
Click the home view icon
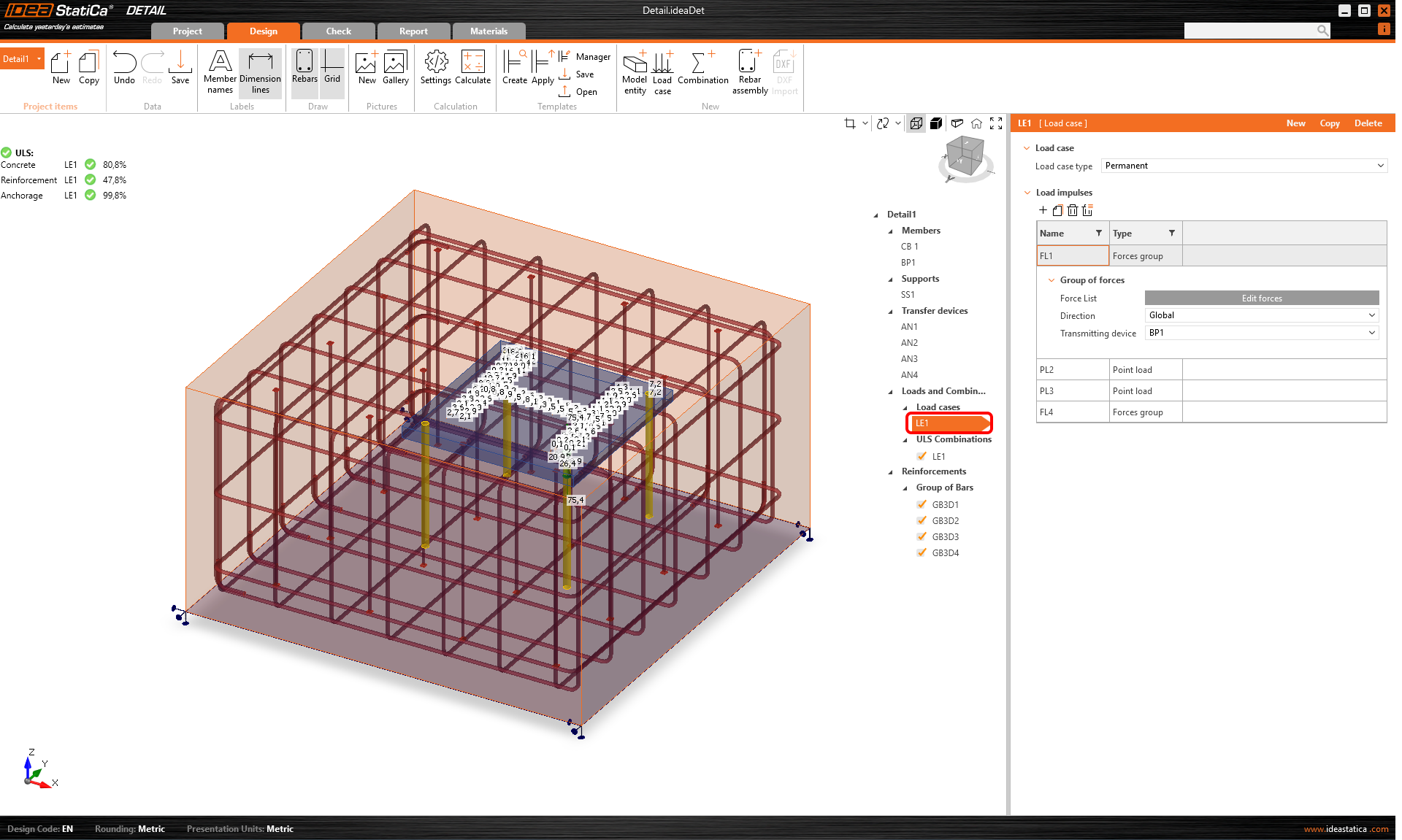click(976, 123)
